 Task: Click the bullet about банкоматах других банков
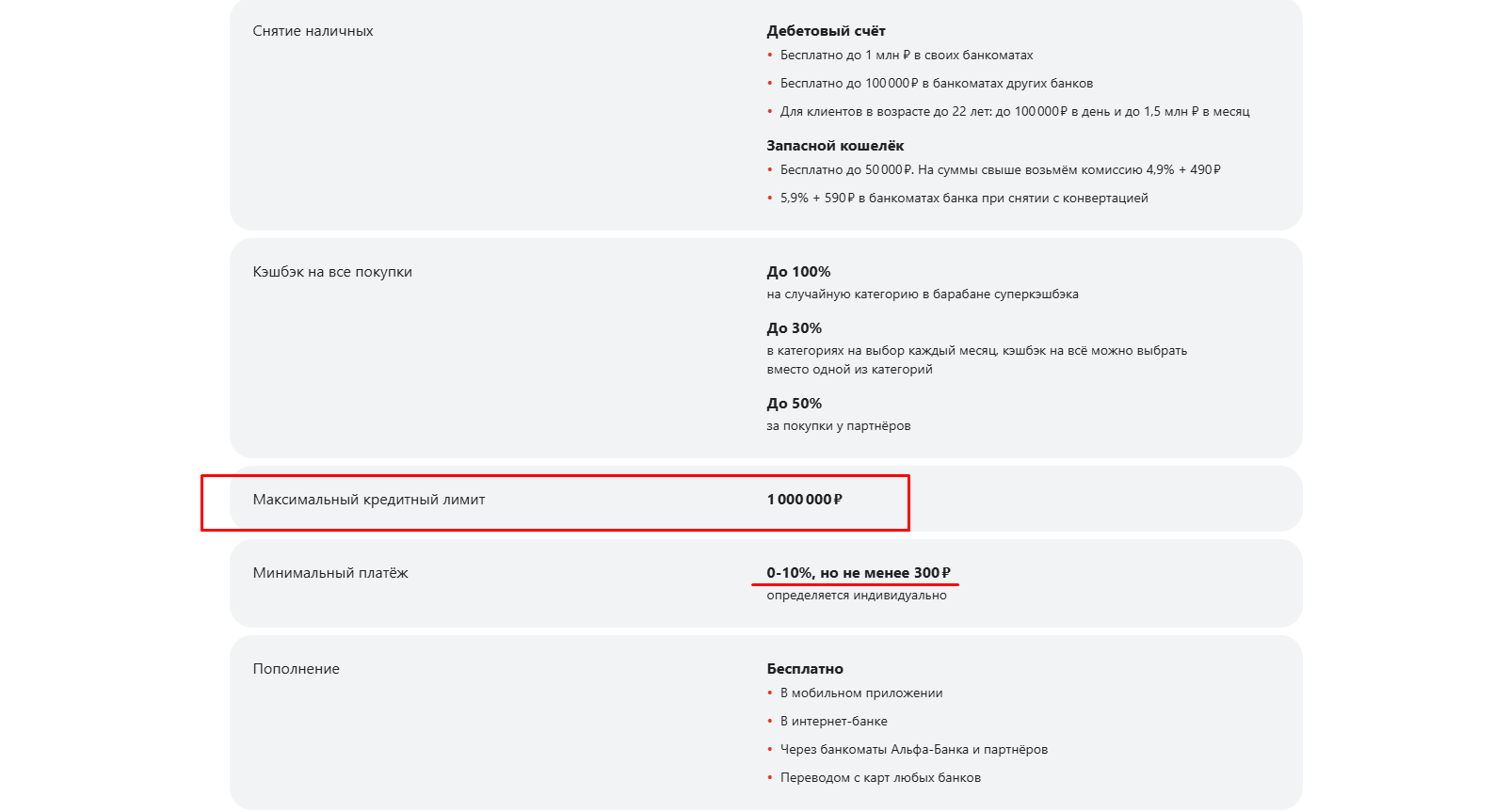[x=937, y=84]
